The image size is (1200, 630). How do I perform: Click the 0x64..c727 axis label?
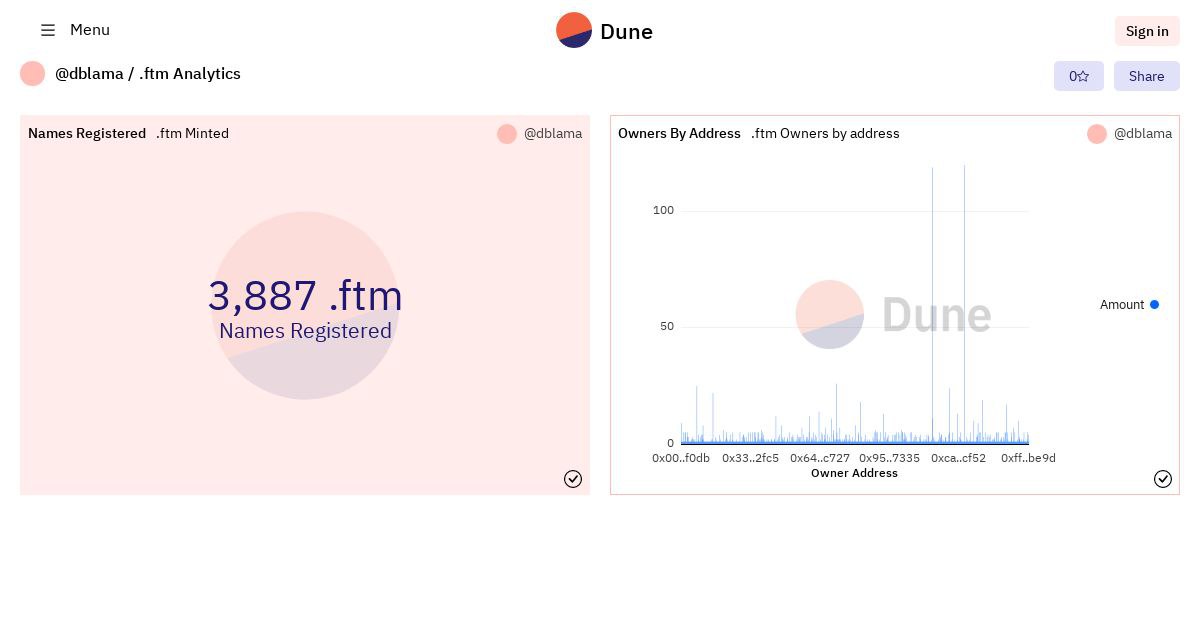click(820, 458)
